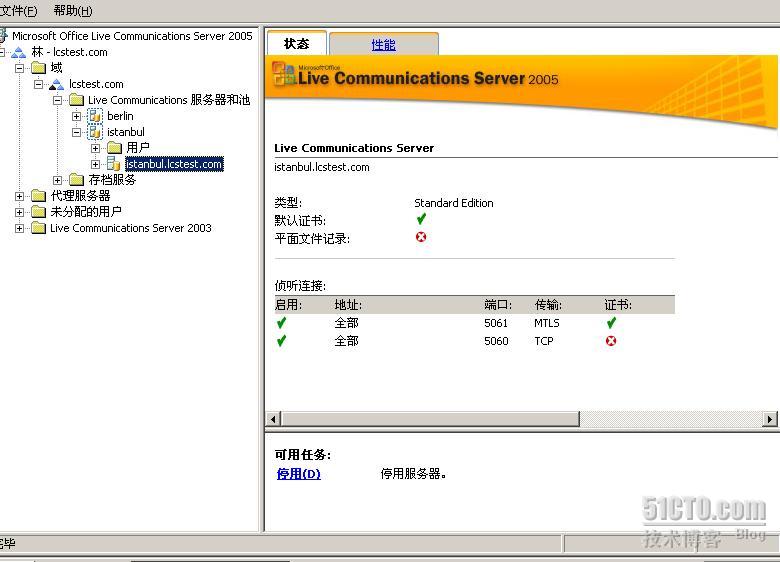The image size is (780, 562).
Task: Open the 帮助(H) menu
Action: [x=73, y=10]
